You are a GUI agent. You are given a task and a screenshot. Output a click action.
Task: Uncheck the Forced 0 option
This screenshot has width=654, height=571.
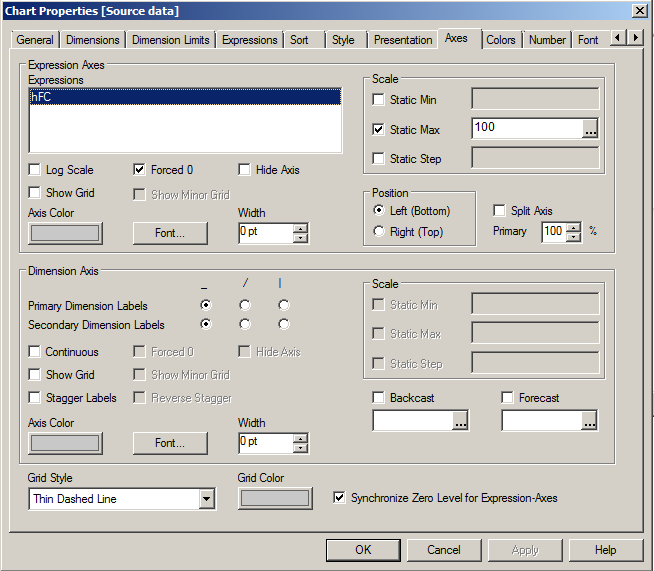[140, 170]
